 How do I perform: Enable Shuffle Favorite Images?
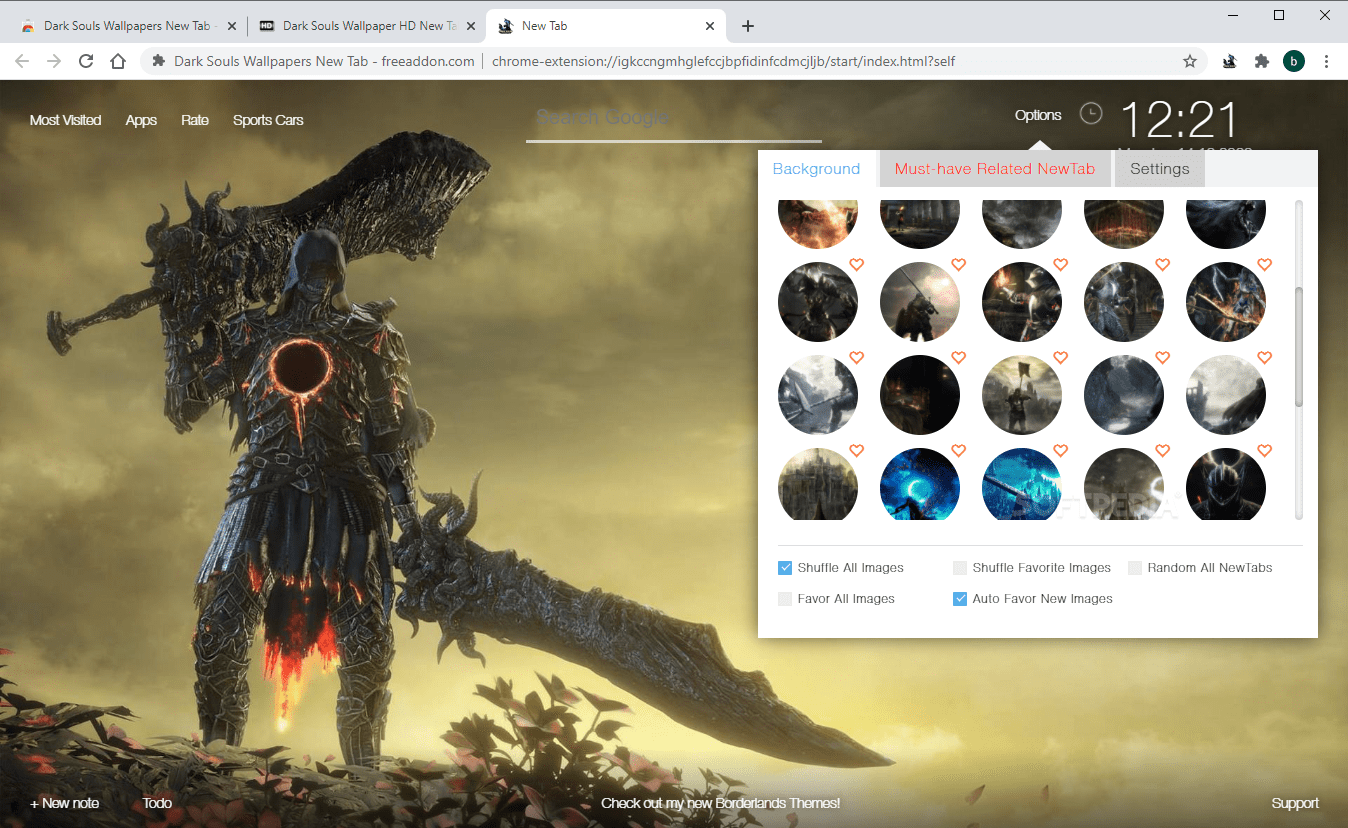coord(960,568)
